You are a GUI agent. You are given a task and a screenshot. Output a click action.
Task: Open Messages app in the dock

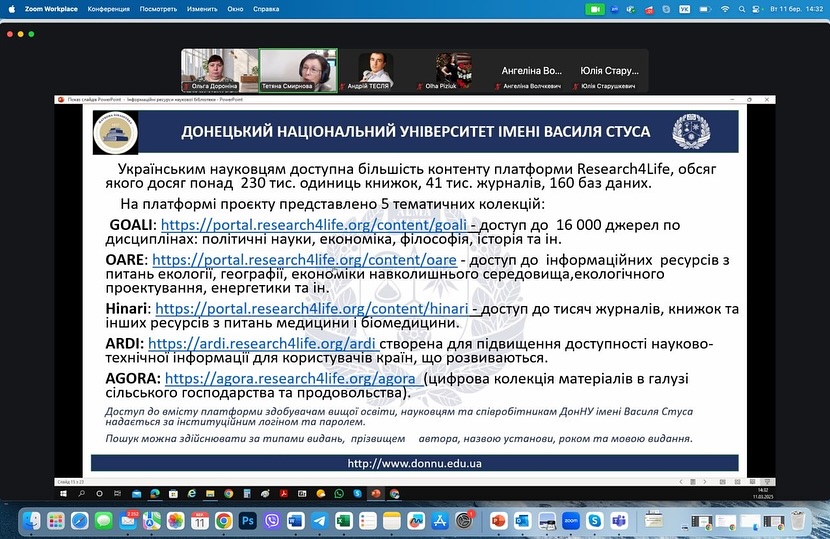coord(104,521)
